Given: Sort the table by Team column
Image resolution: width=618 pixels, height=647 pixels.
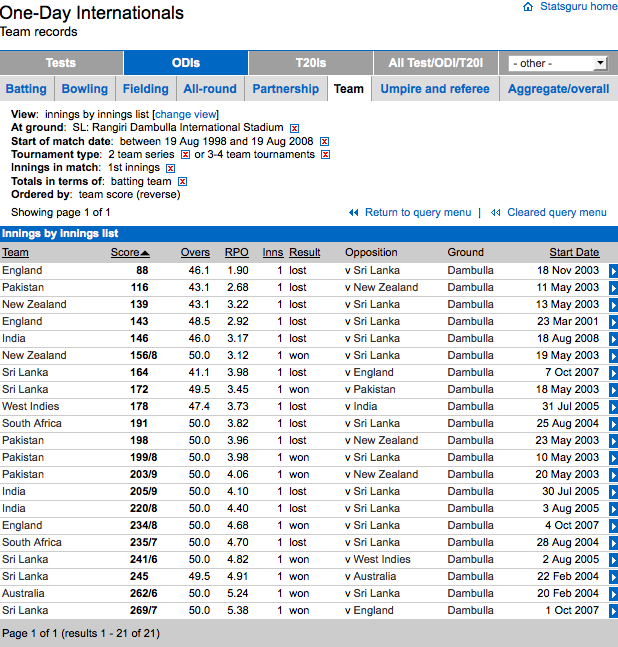Looking at the screenshot, I should click(15, 252).
